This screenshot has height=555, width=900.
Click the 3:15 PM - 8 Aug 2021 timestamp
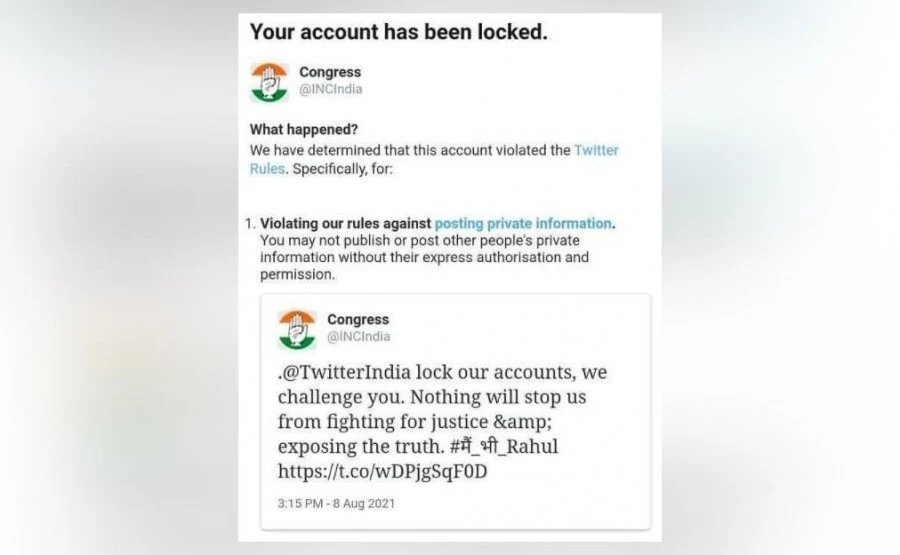[336, 503]
